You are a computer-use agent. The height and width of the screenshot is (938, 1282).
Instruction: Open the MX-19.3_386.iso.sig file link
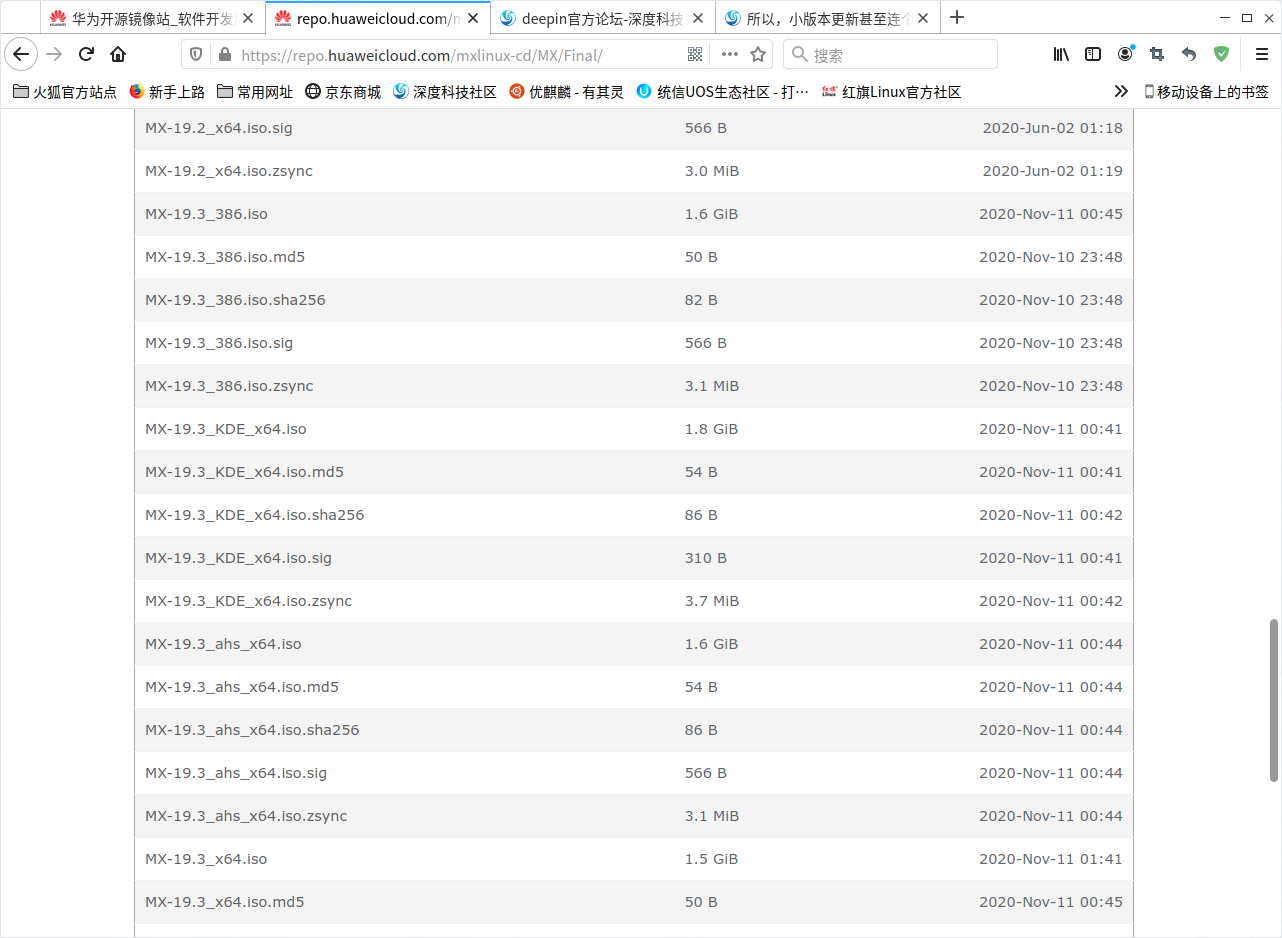click(x=219, y=343)
